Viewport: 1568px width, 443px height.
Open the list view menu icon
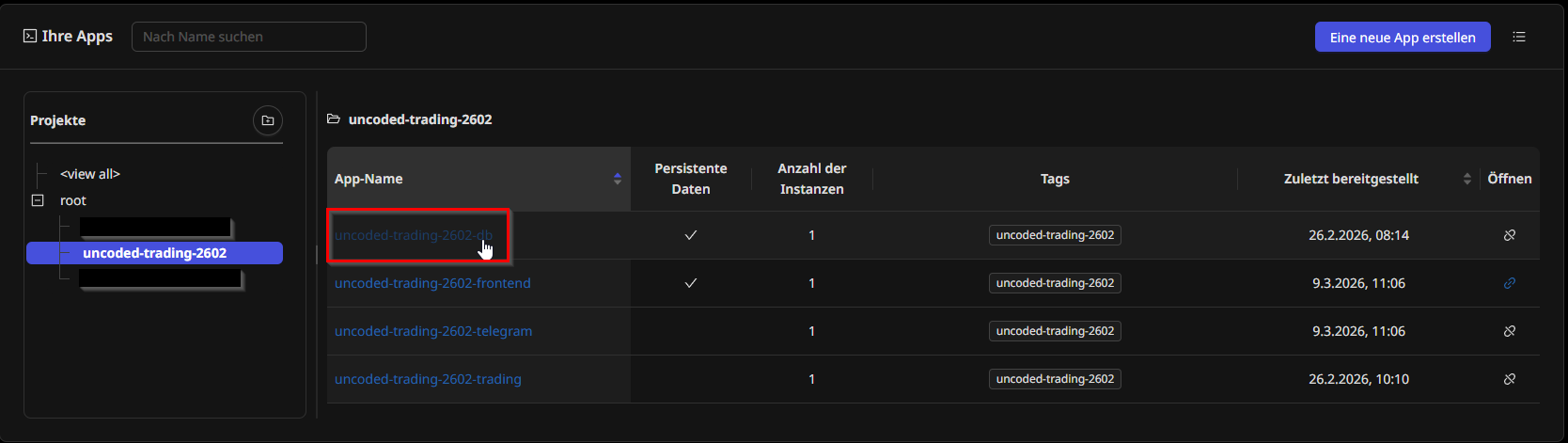1519,37
